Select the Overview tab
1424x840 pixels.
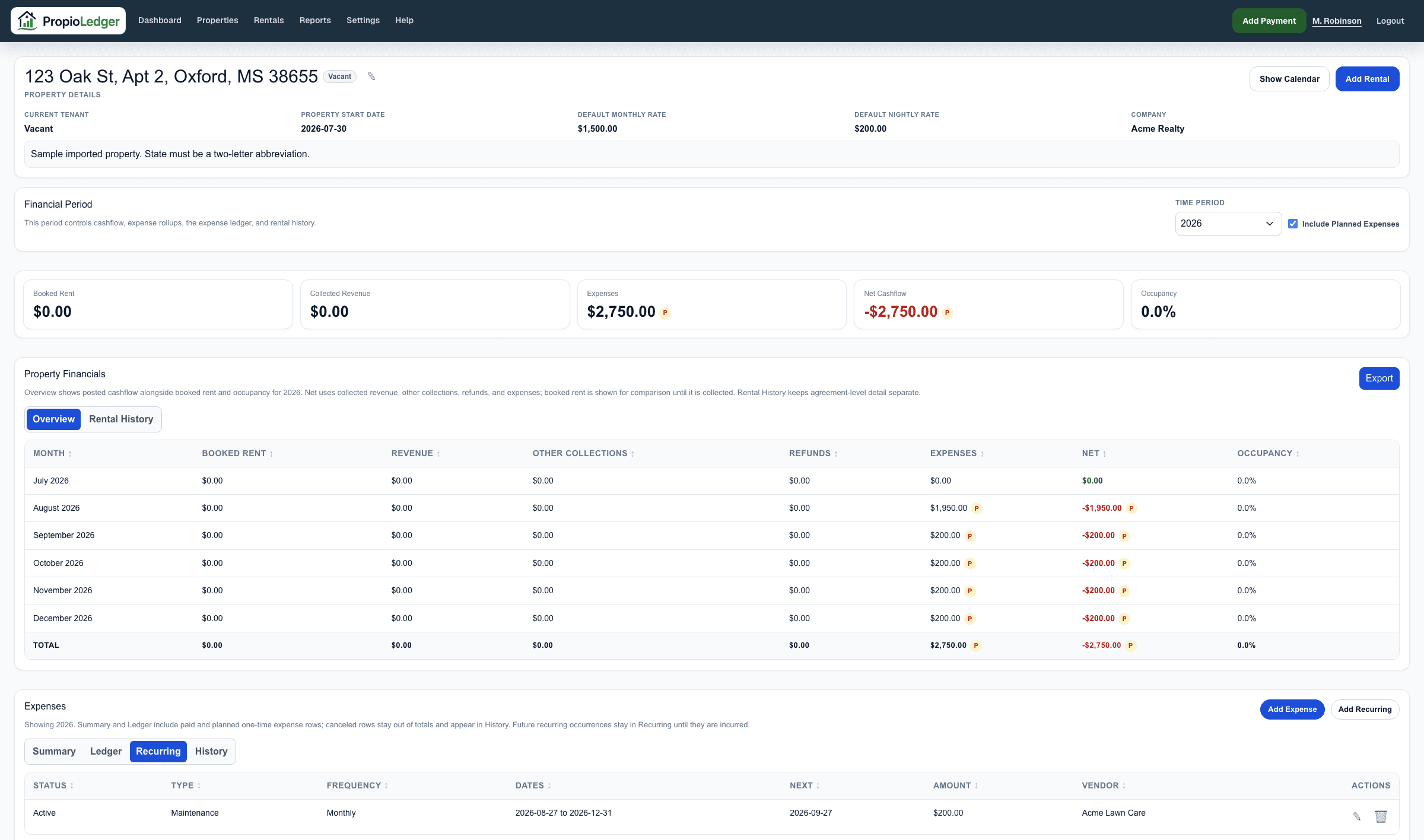53,419
